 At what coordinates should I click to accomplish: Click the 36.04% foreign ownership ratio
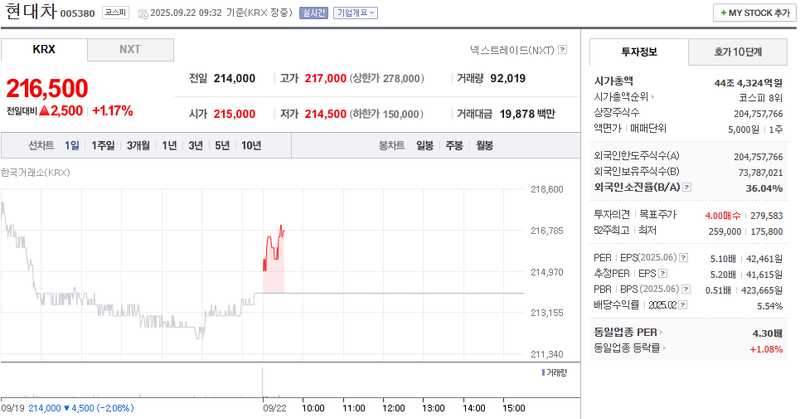[764, 188]
